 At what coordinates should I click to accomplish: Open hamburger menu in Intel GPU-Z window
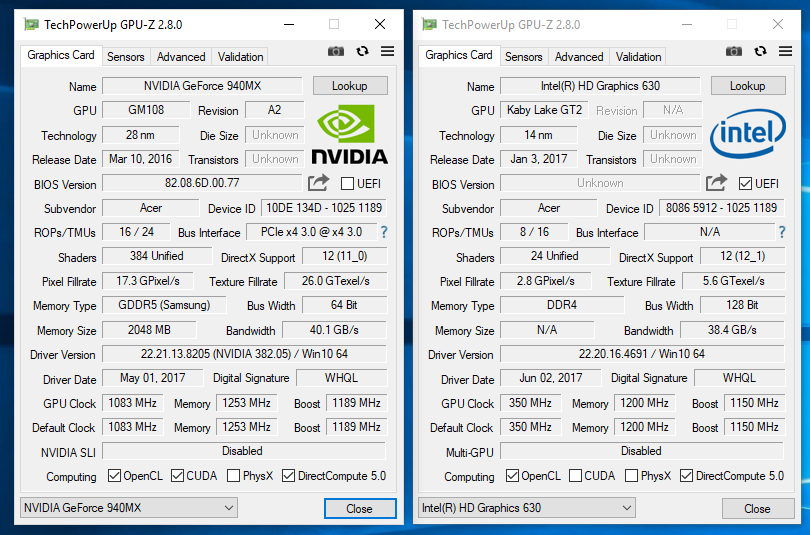(x=785, y=51)
